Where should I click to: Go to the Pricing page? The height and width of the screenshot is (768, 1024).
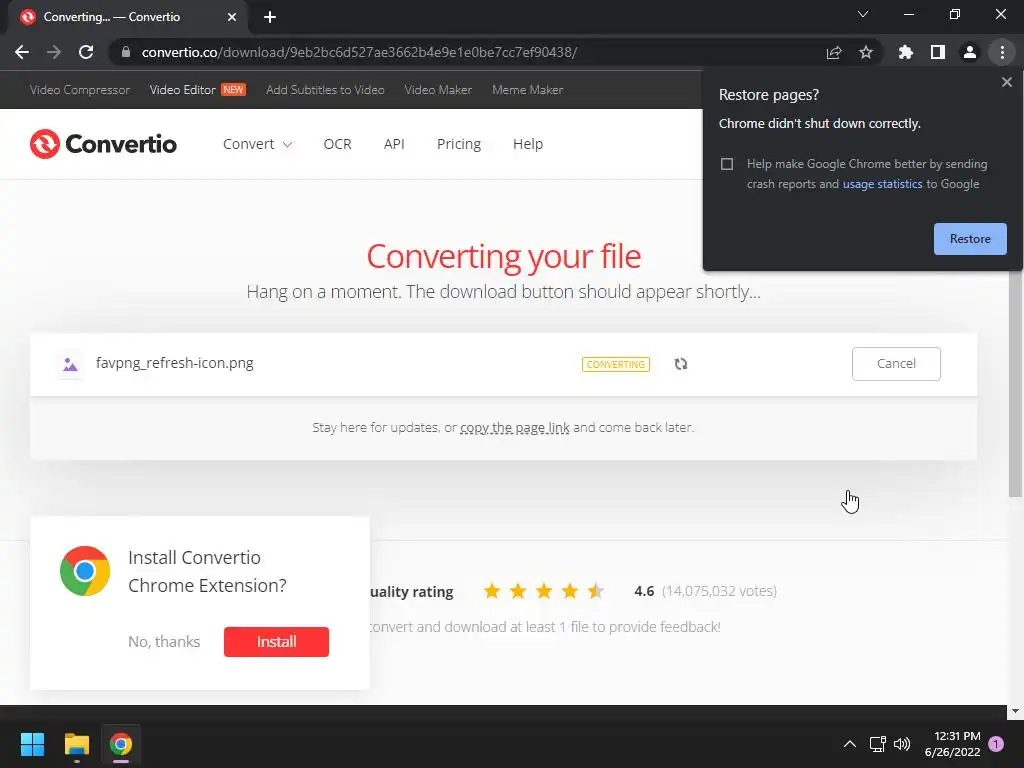pos(458,144)
